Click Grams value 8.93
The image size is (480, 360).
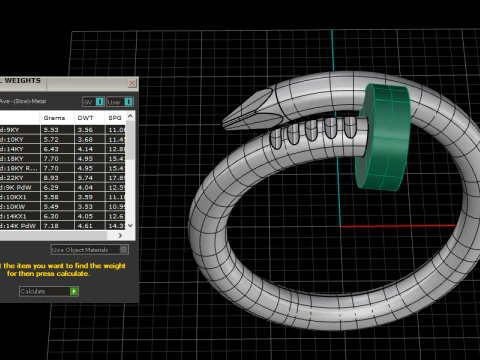point(51,178)
